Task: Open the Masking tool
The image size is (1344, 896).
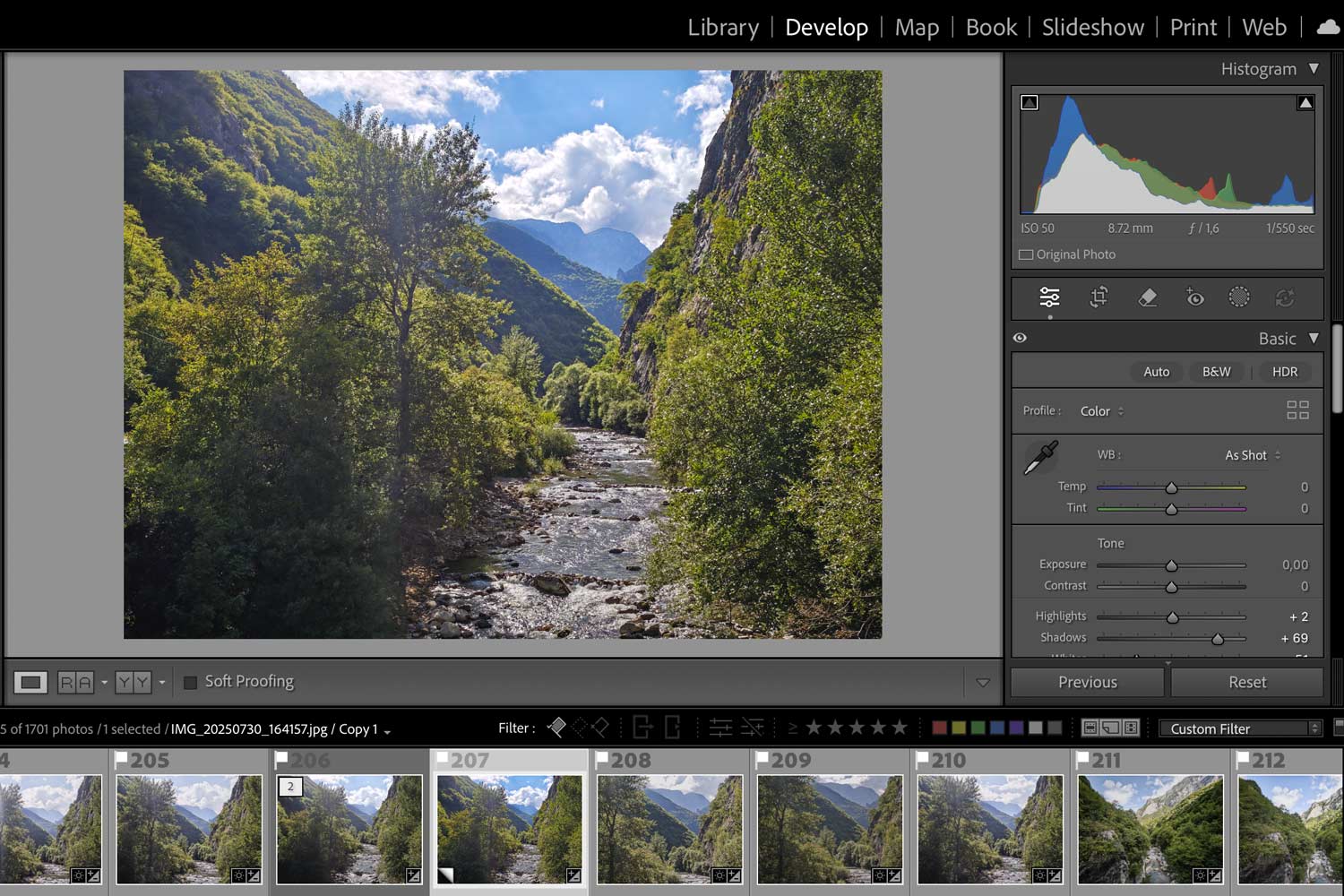Action: [x=1238, y=297]
